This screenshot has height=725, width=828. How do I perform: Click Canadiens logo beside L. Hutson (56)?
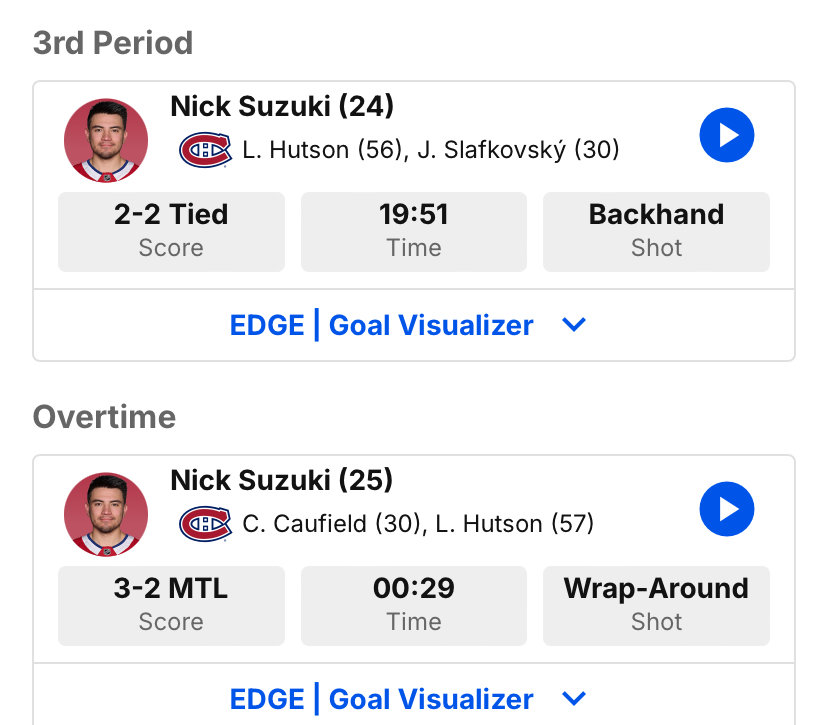point(205,150)
